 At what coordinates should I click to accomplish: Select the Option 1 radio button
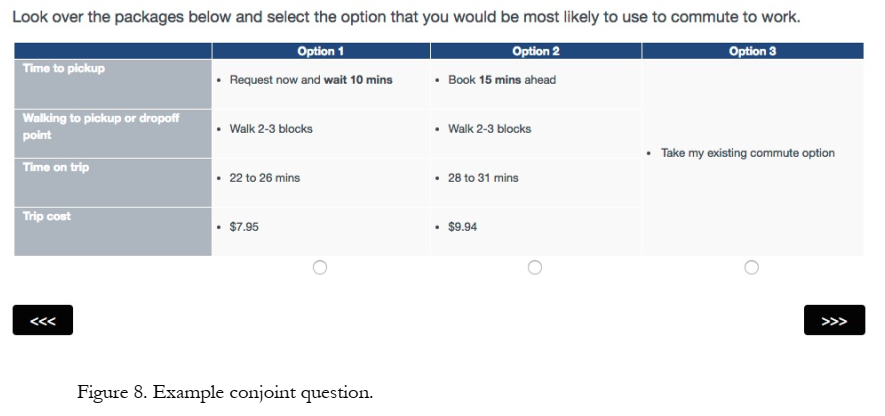pos(320,267)
